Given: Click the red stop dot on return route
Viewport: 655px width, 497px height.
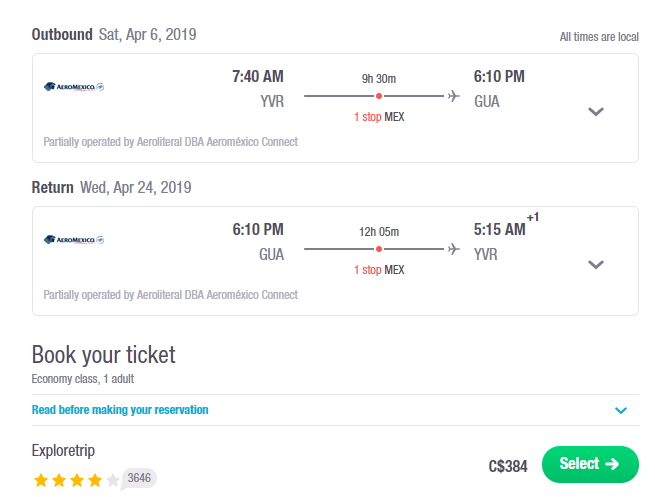Looking at the screenshot, I should (x=379, y=249).
